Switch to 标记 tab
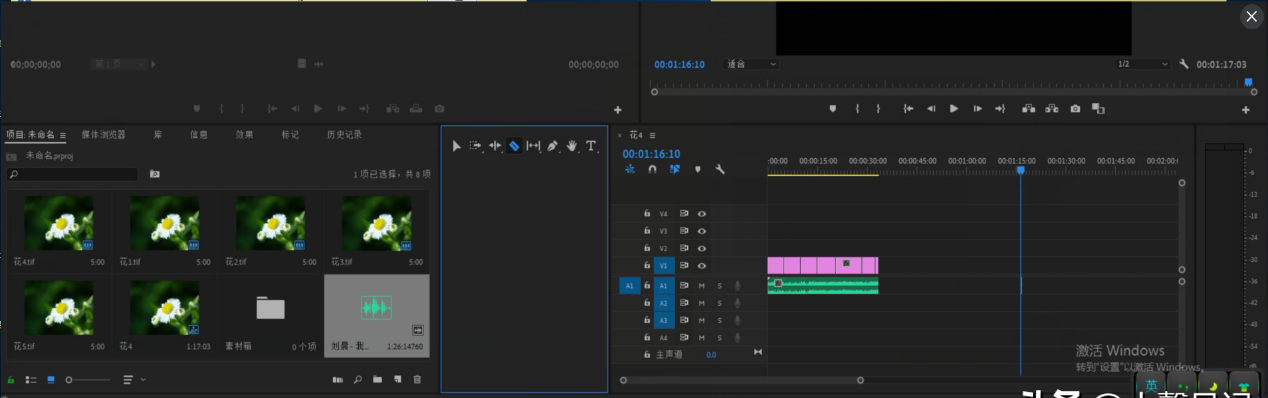The height and width of the screenshot is (398, 1268). point(290,134)
